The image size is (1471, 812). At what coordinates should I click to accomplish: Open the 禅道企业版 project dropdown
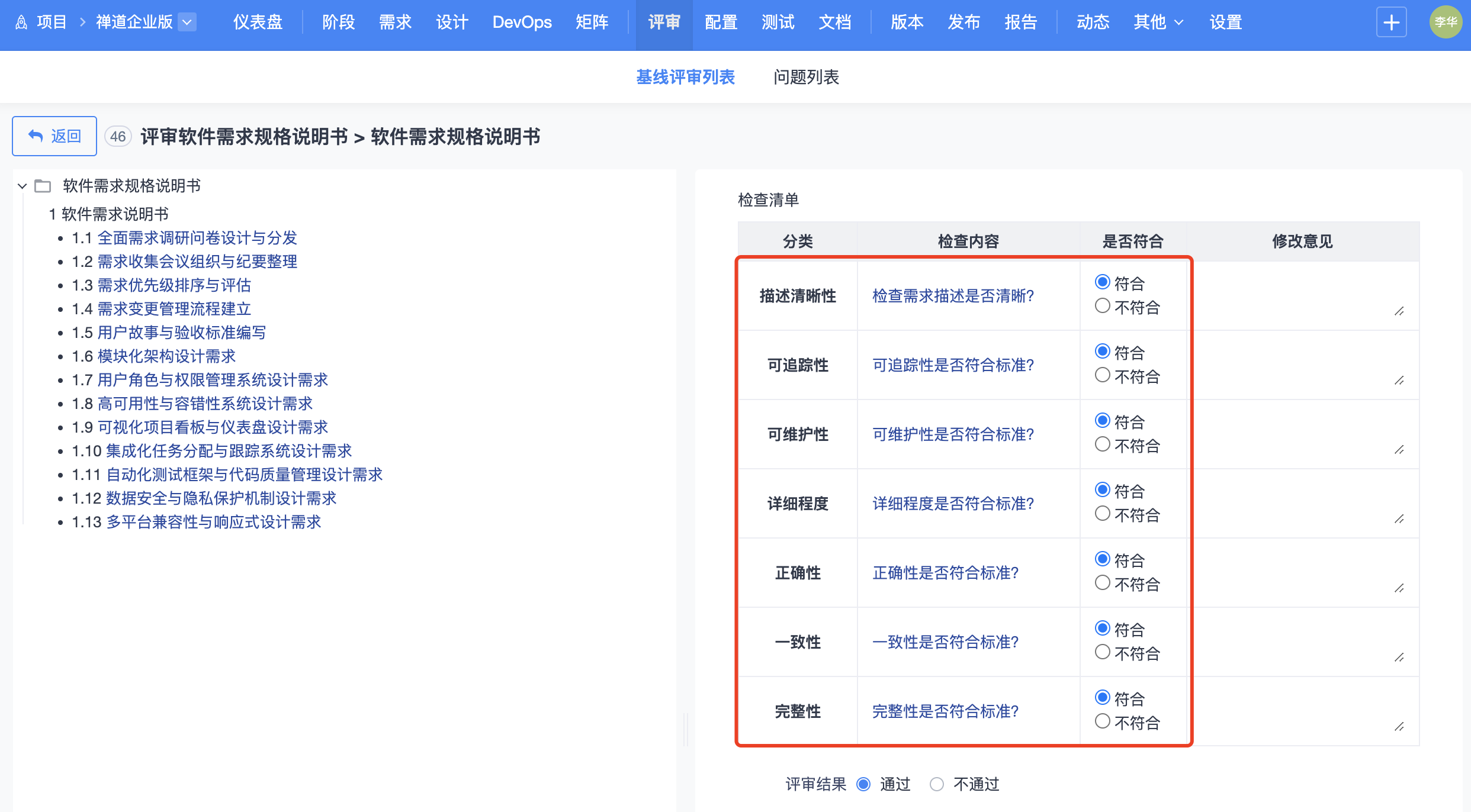pos(187,22)
